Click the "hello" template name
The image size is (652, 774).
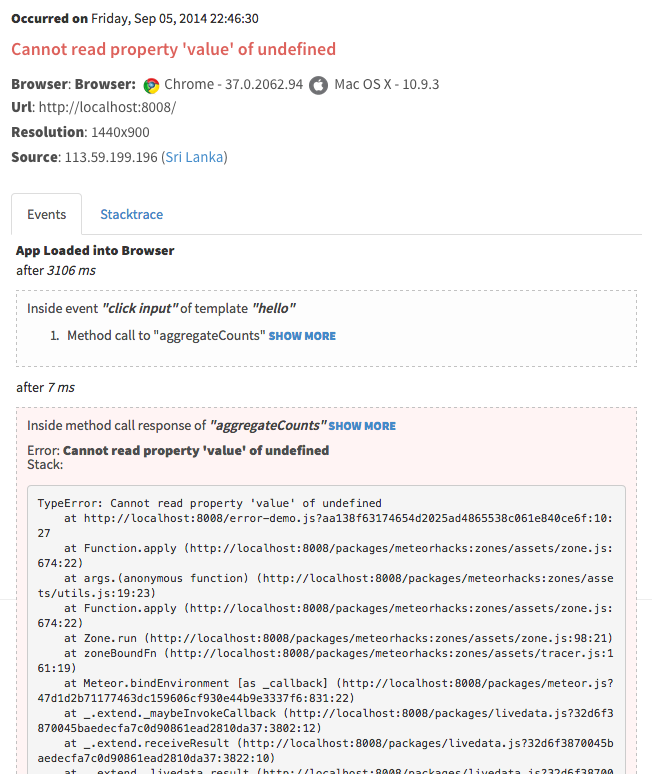(x=273, y=309)
